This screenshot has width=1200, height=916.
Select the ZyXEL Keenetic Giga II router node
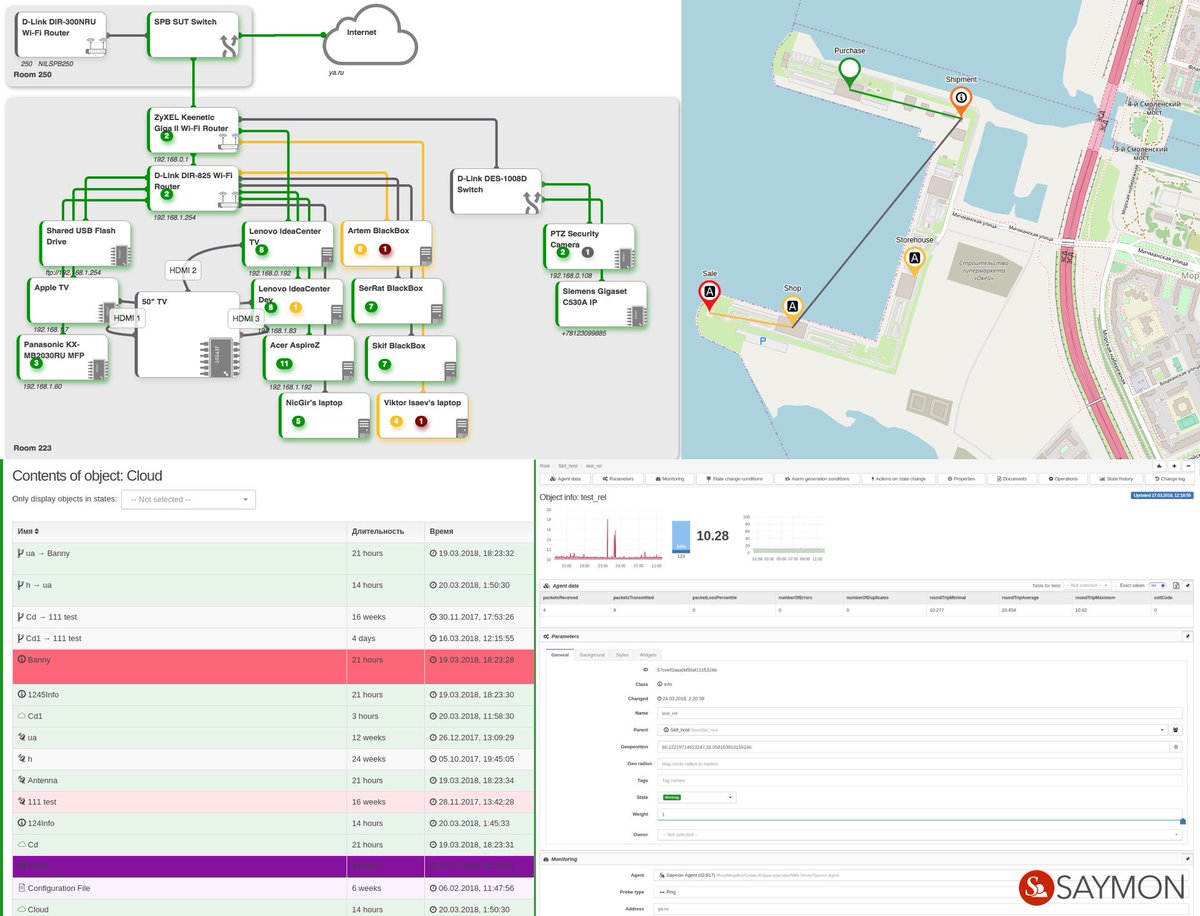[193, 130]
